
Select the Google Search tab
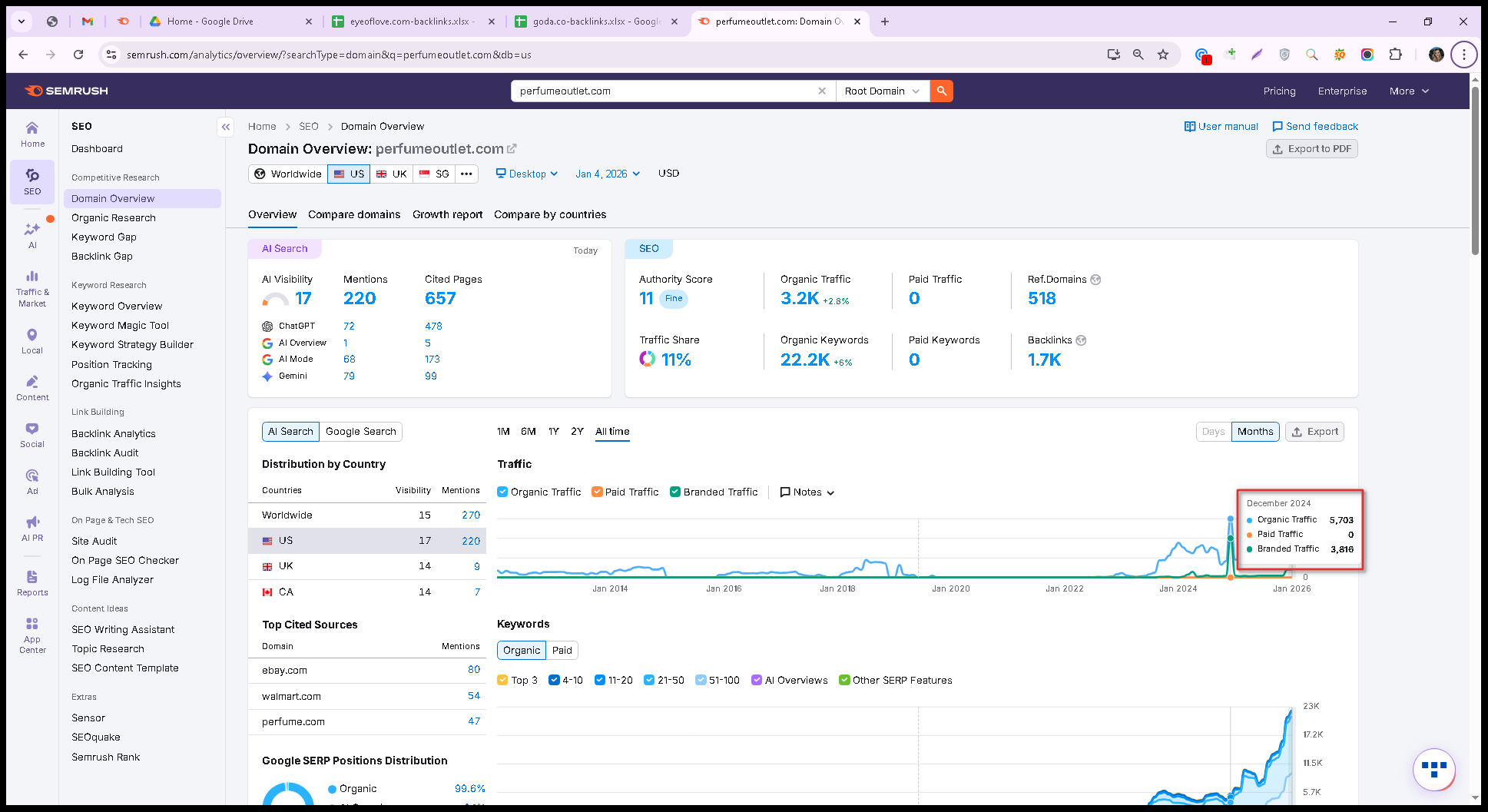(x=361, y=432)
